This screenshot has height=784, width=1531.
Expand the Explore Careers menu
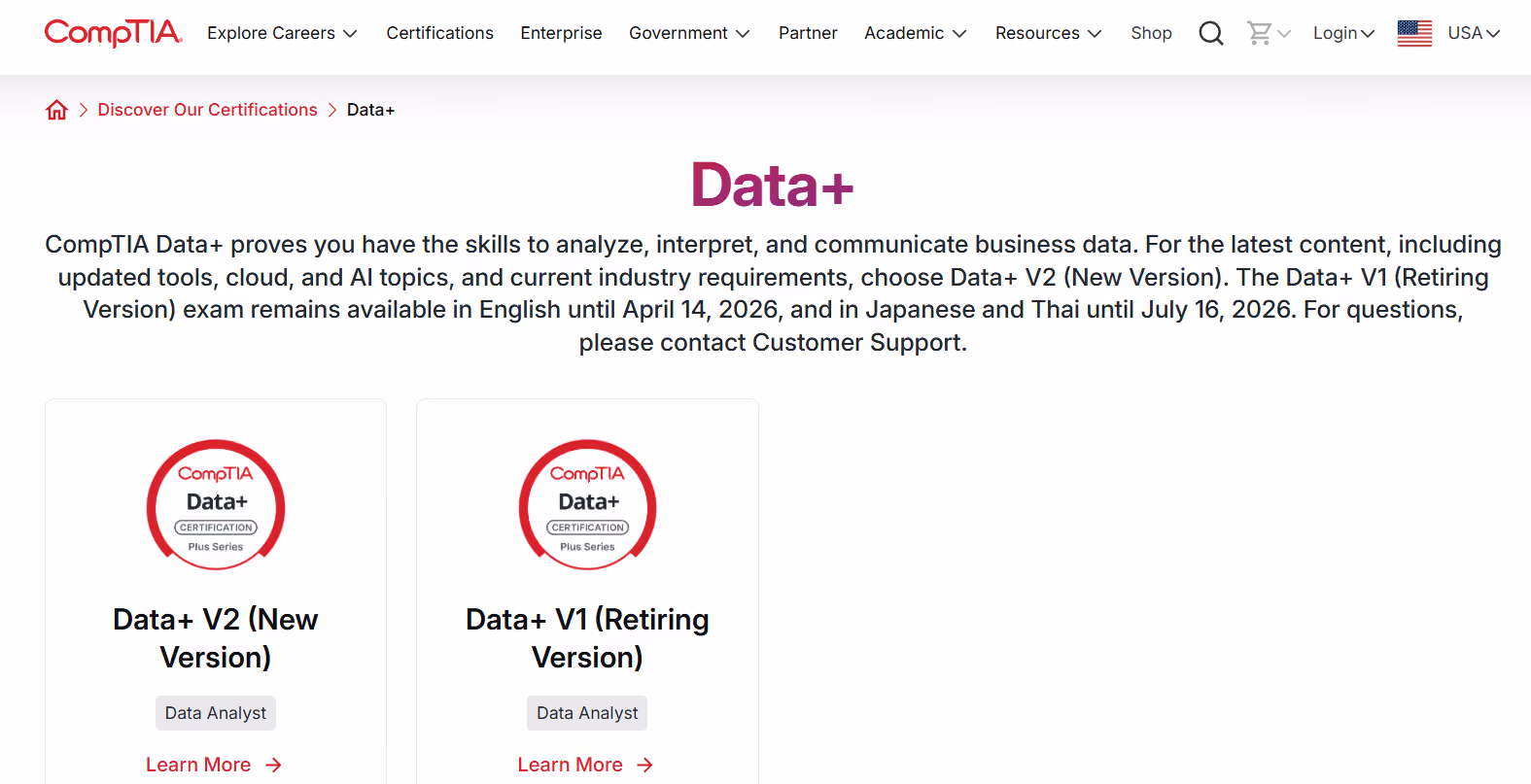[x=282, y=33]
